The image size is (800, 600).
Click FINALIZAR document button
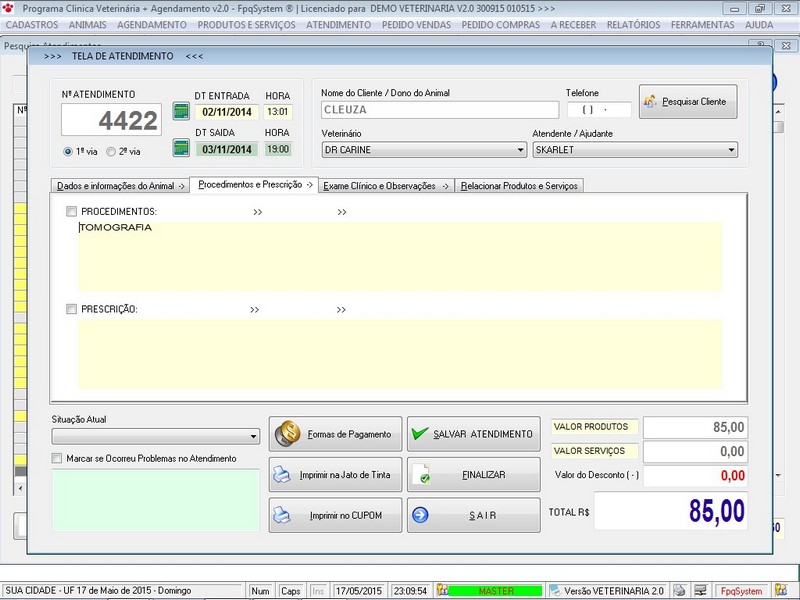point(473,475)
